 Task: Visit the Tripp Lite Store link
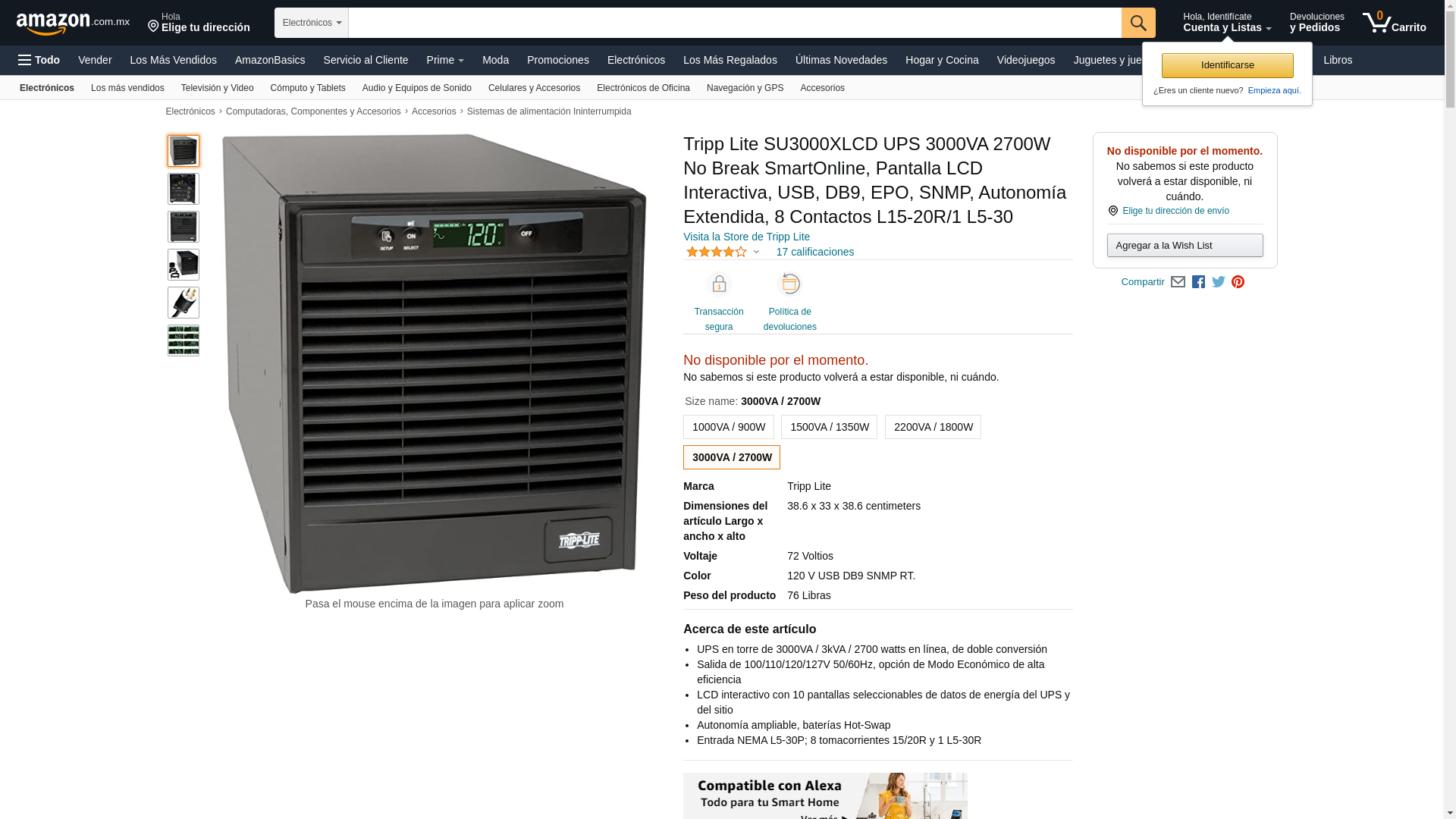[x=746, y=237]
